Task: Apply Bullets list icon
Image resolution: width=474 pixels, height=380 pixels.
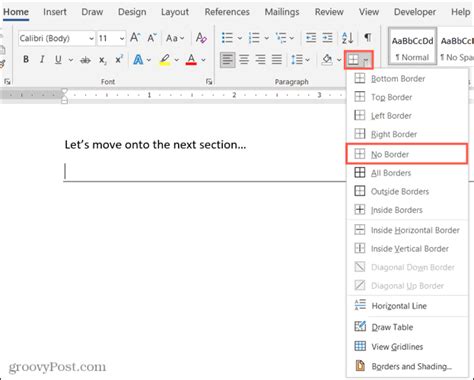Action: [x=227, y=38]
